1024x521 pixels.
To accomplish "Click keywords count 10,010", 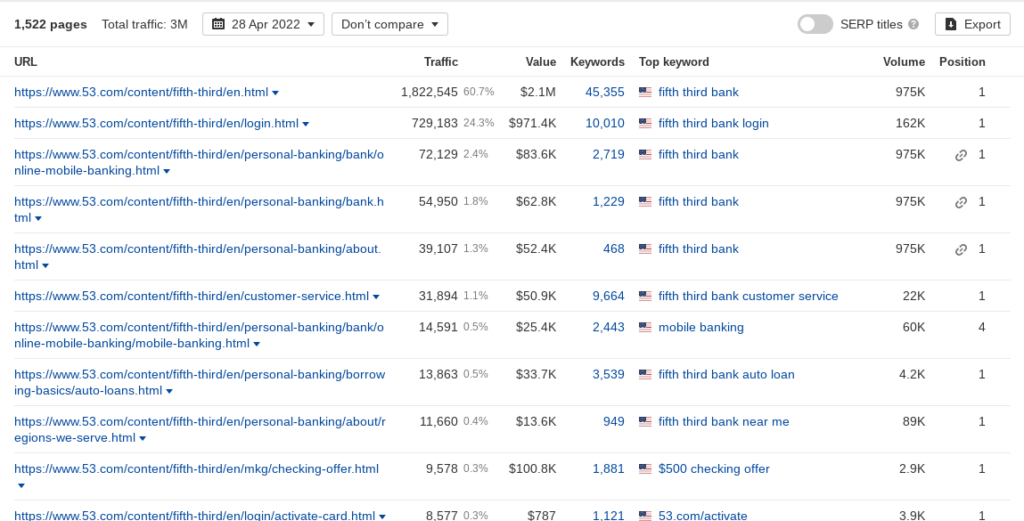I will coord(605,123).
